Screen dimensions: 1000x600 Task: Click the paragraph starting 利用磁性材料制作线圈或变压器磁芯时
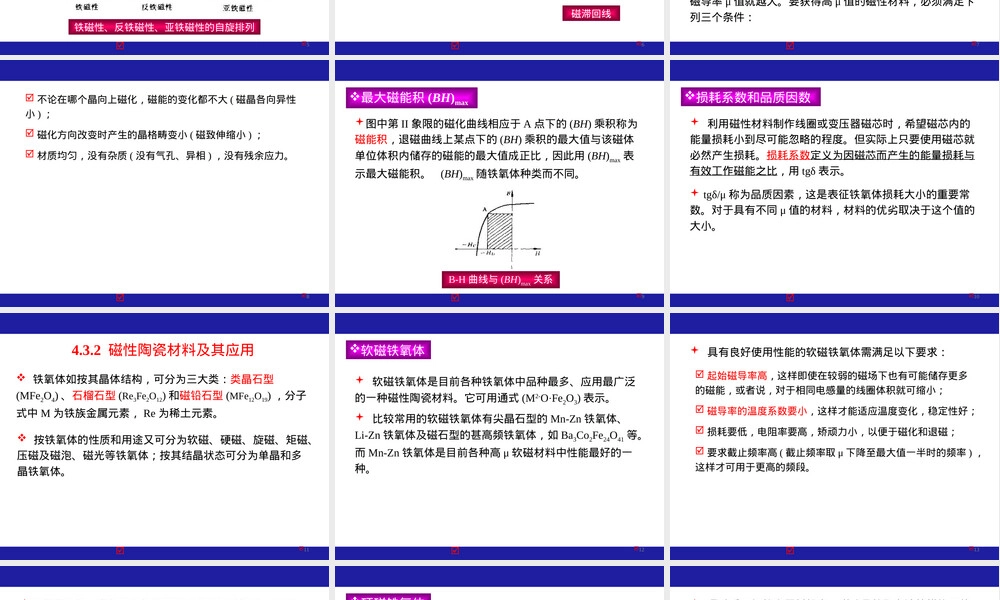832,147
